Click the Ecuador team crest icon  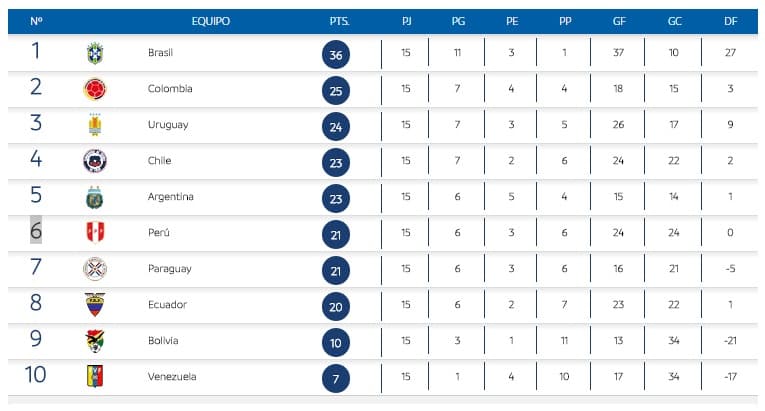(95, 305)
